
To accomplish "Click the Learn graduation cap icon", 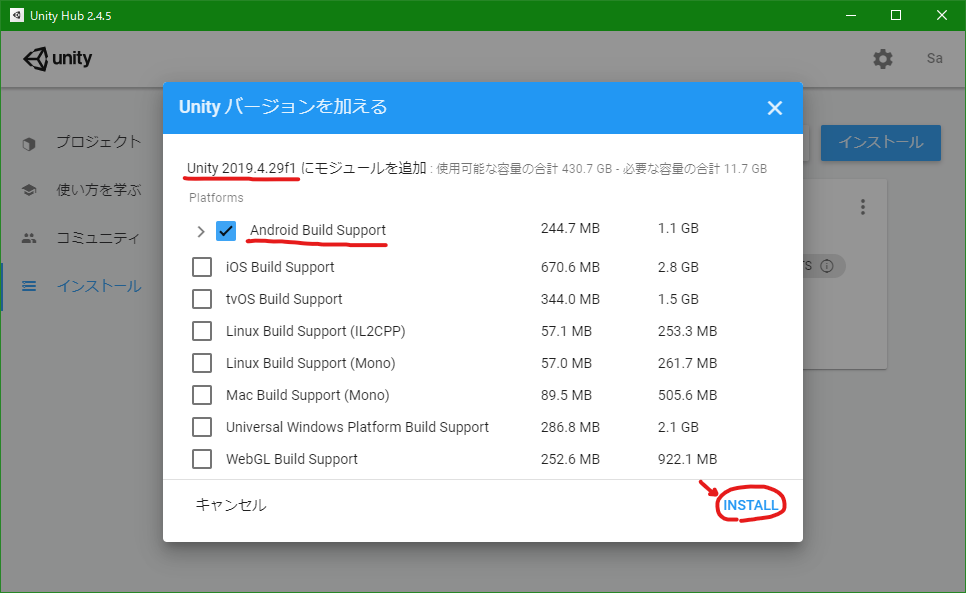I will pyautogui.click(x=29, y=190).
